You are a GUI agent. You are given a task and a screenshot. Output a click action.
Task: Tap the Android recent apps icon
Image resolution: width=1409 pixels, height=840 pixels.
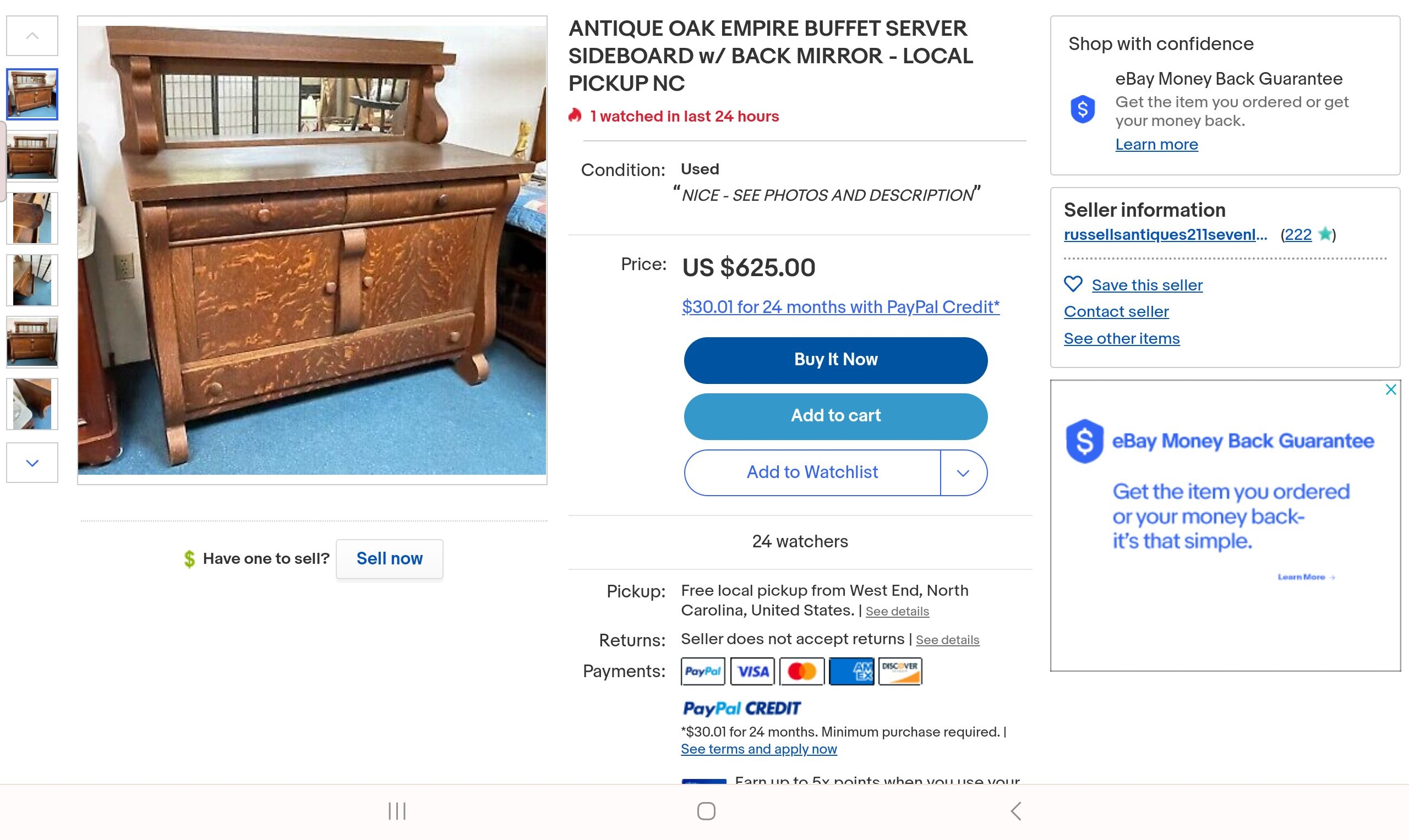(397, 811)
